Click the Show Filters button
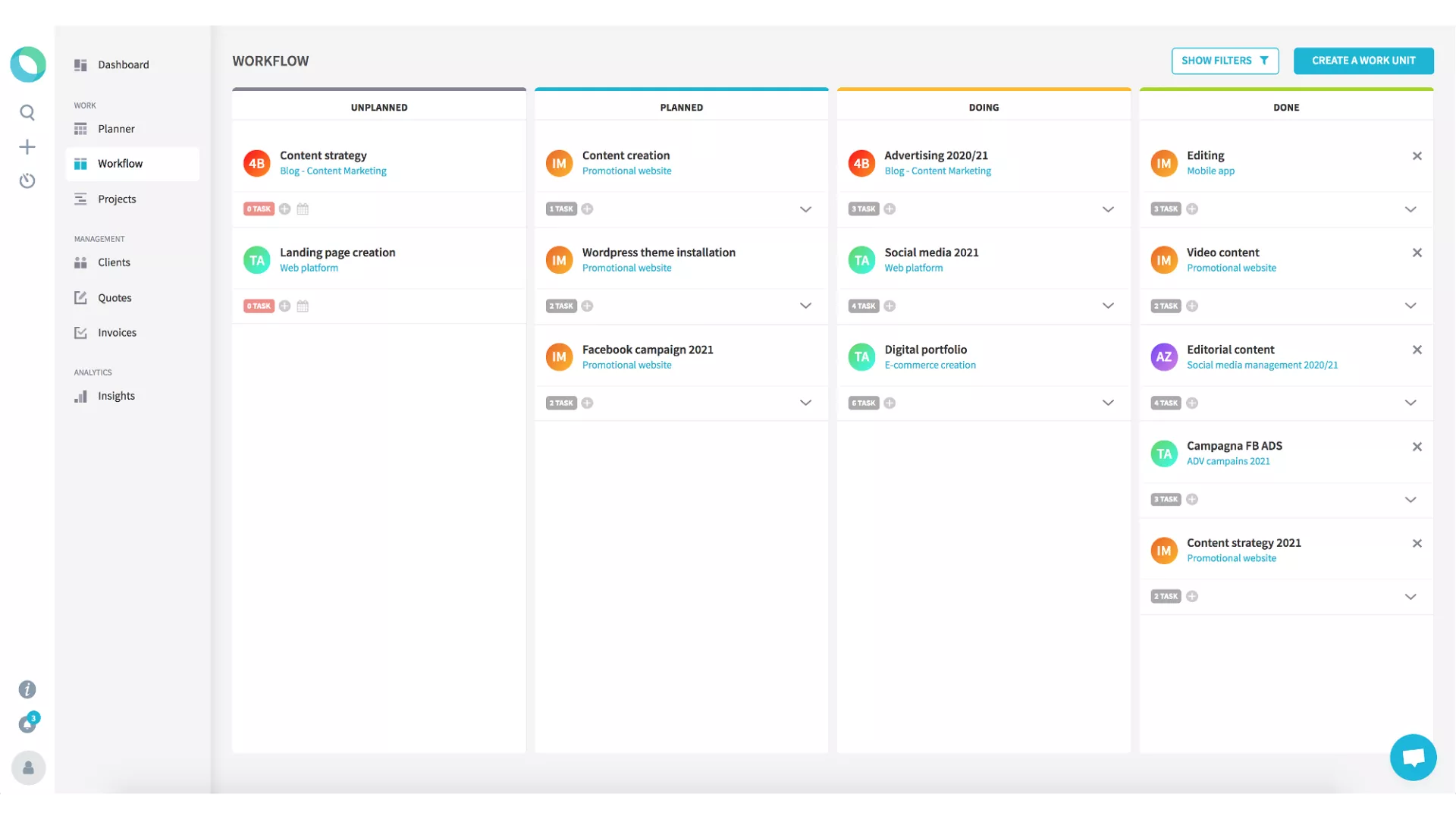Image resolution: width=1456 pixels, height=819 pixels. 1225,61
